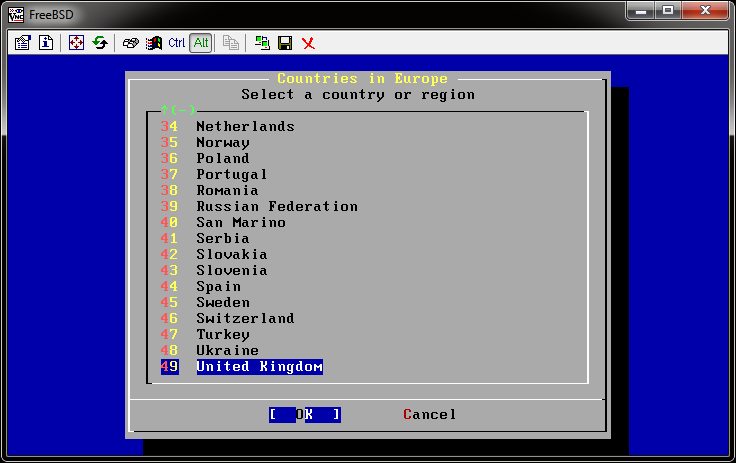This screenshot has width=736, height=463.
Task: Save connection info with floppy icon
Action: (285, 43)
